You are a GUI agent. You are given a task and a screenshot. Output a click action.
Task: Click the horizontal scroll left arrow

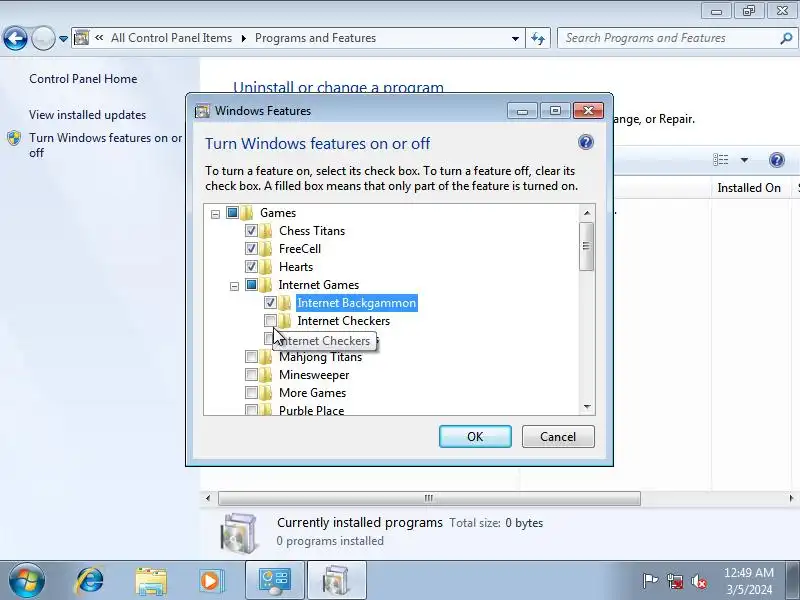[208, 498]
